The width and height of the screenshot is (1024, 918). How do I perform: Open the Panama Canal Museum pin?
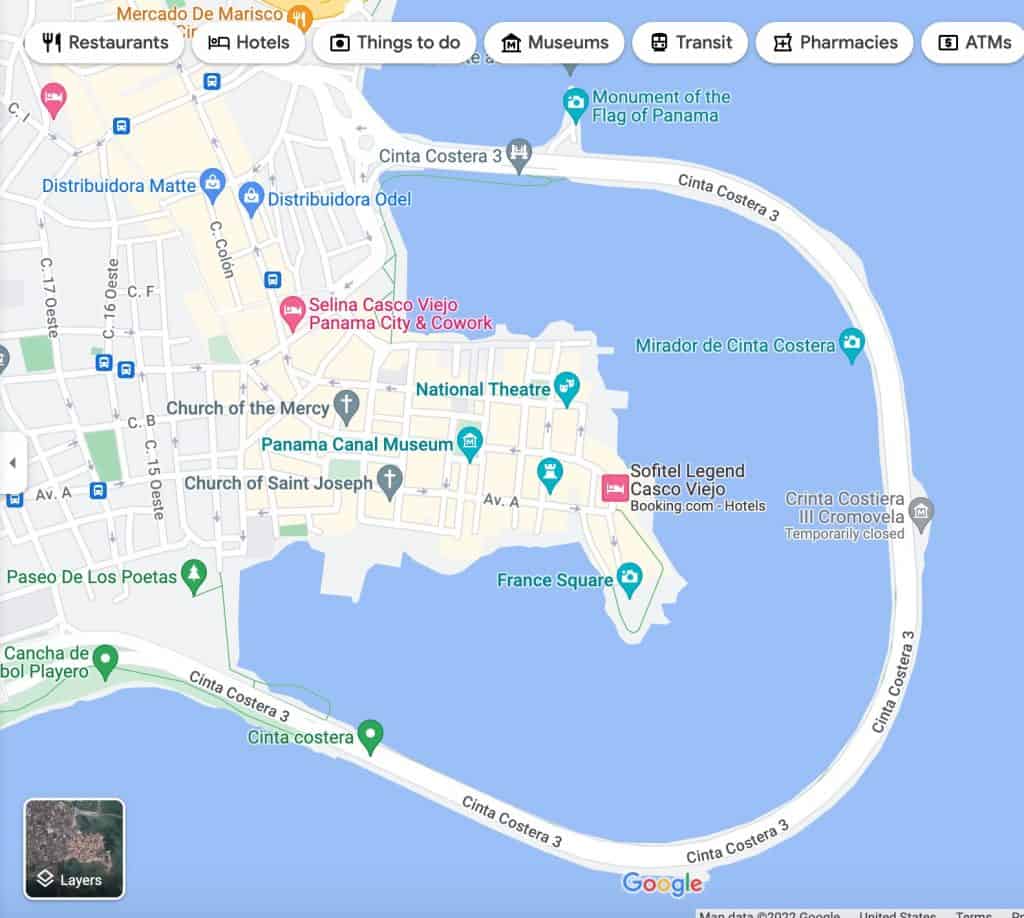tap(469, 441)
